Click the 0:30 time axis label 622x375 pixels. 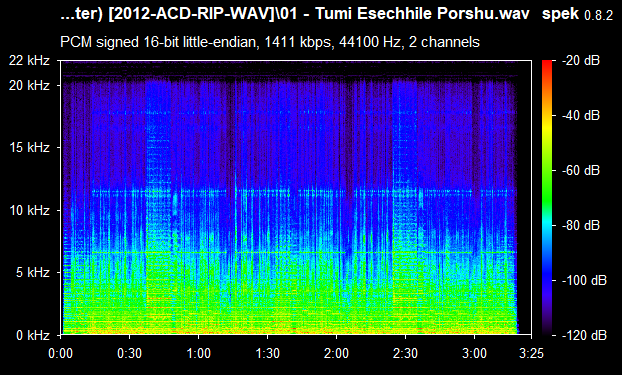(x=129, y=353)
